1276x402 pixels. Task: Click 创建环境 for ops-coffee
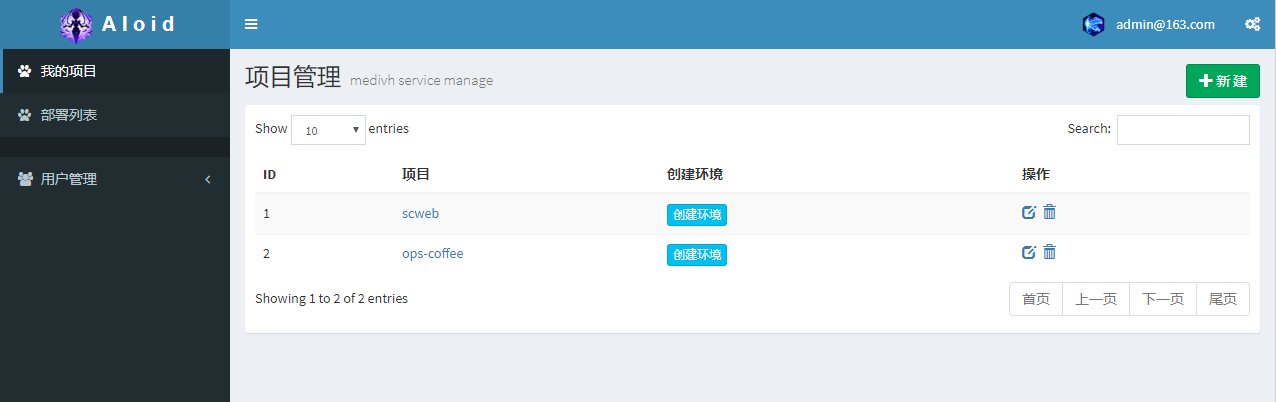coord(696,255)
